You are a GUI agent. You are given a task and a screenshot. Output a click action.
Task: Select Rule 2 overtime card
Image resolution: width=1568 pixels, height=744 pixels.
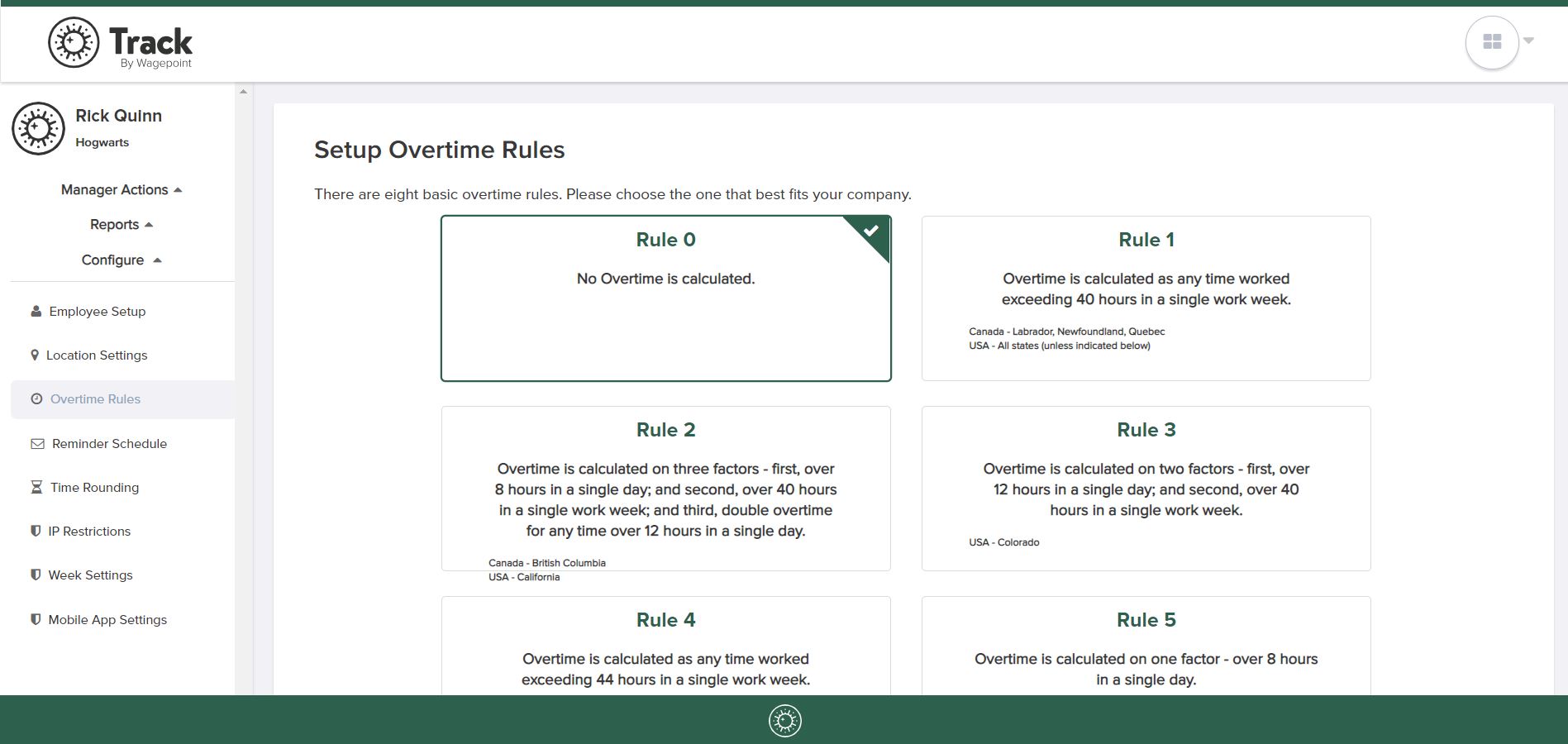[x=666, y=489]
